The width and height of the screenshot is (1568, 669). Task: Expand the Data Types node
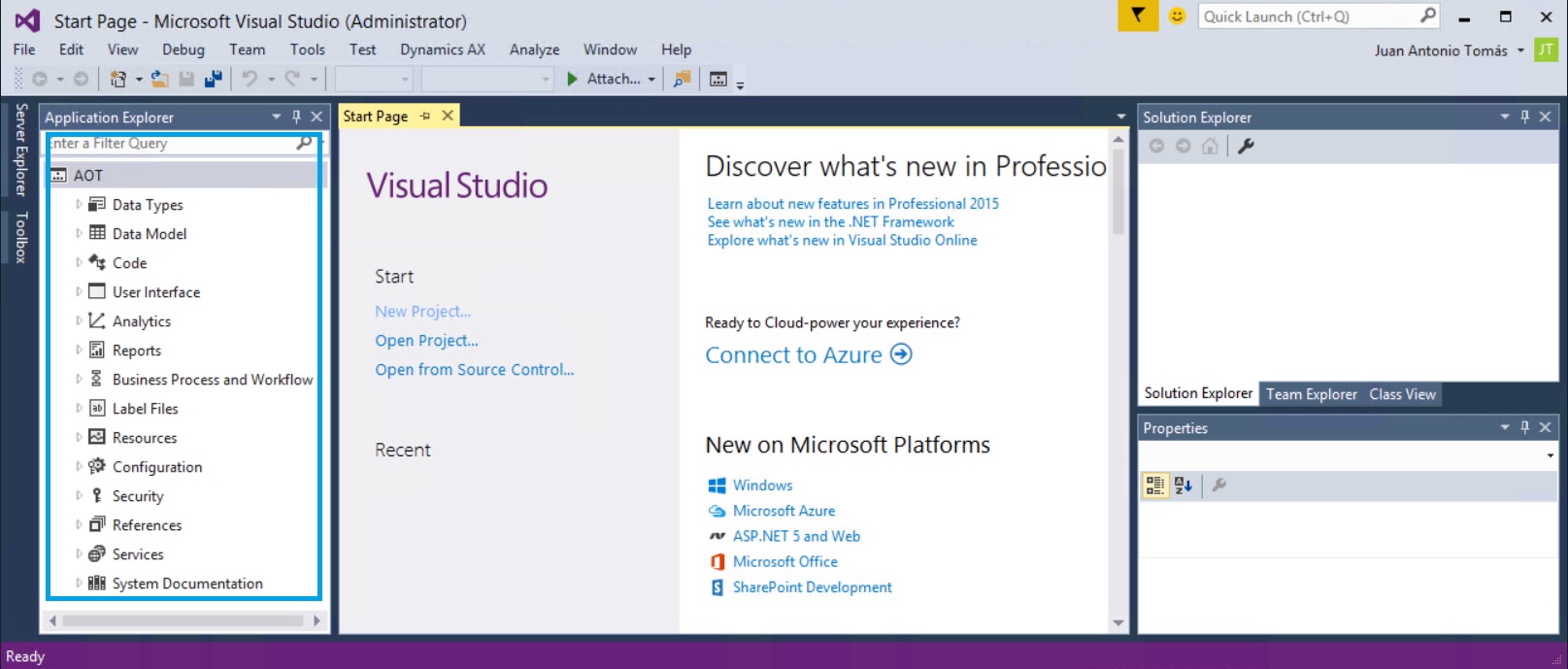click(79, 204)
